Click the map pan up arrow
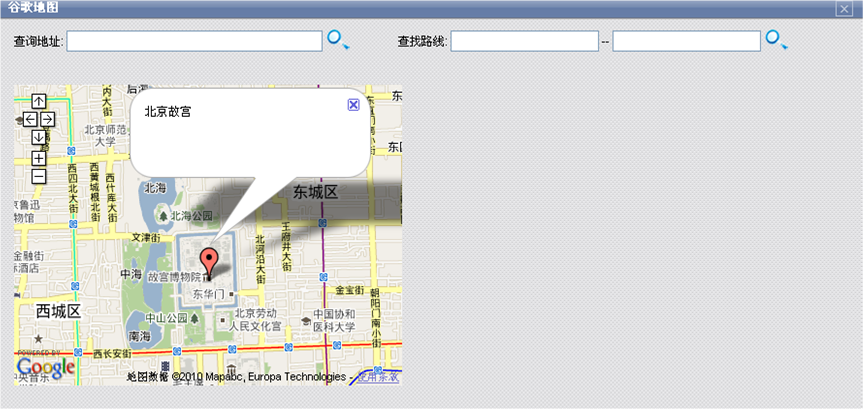Screen dimensions: 863x409 click(x=39, y=101)
